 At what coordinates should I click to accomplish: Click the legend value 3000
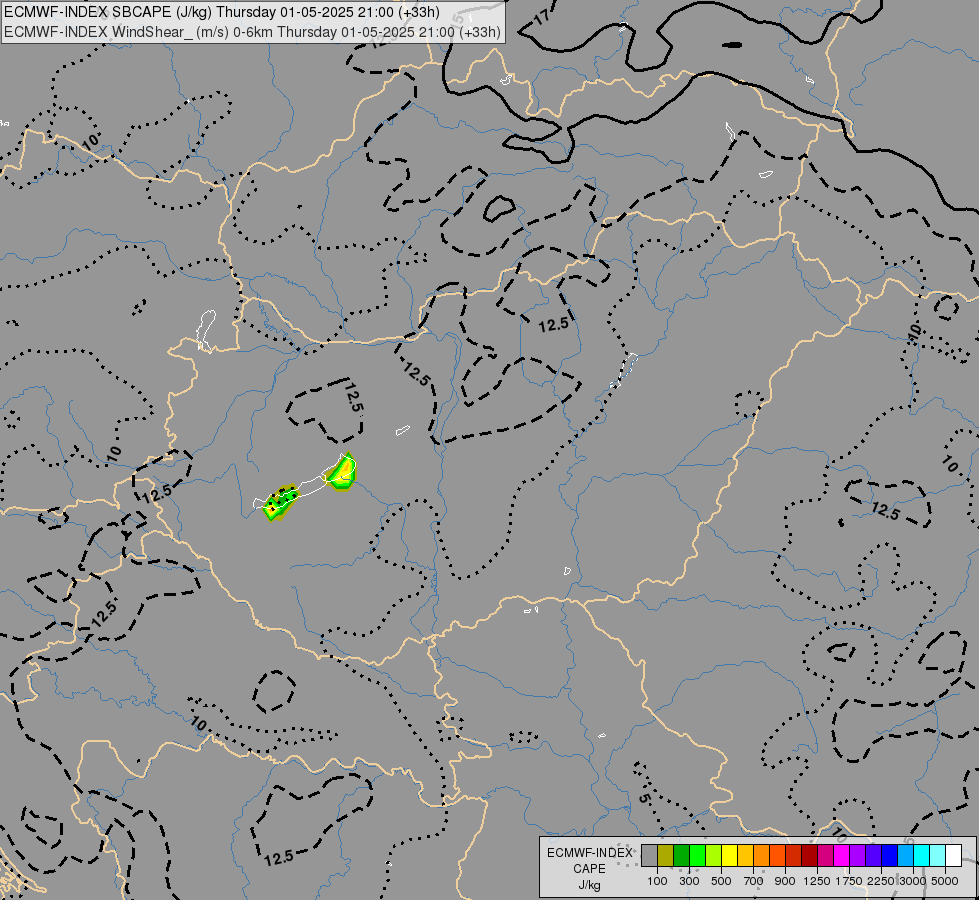click(x=912, y=881)
